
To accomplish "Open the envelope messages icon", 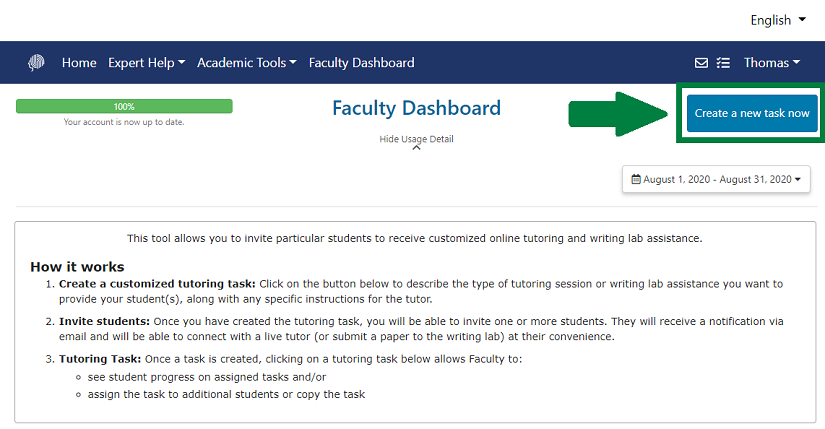I will [702, 63].
